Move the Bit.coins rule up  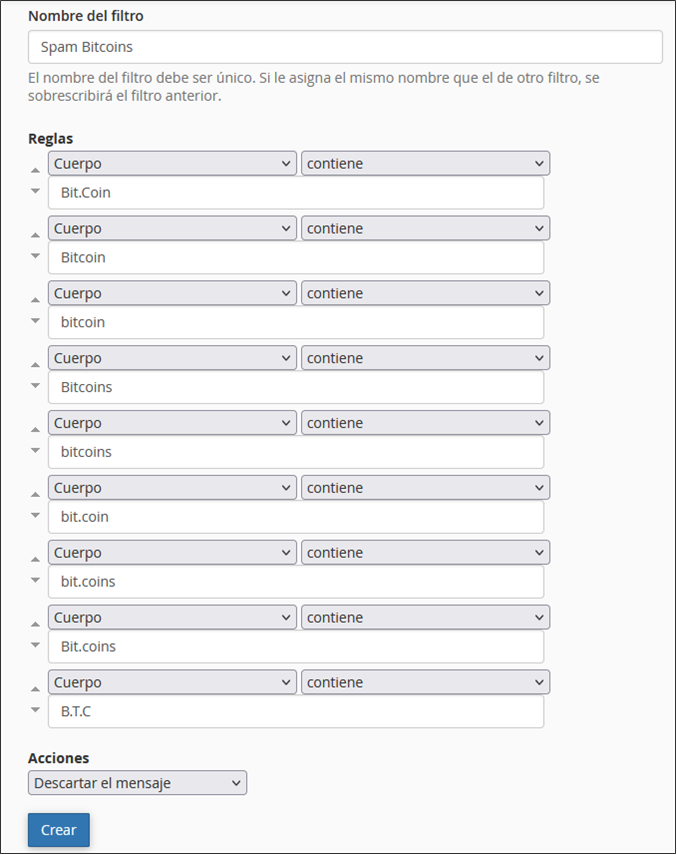click(x=35, y=624)
